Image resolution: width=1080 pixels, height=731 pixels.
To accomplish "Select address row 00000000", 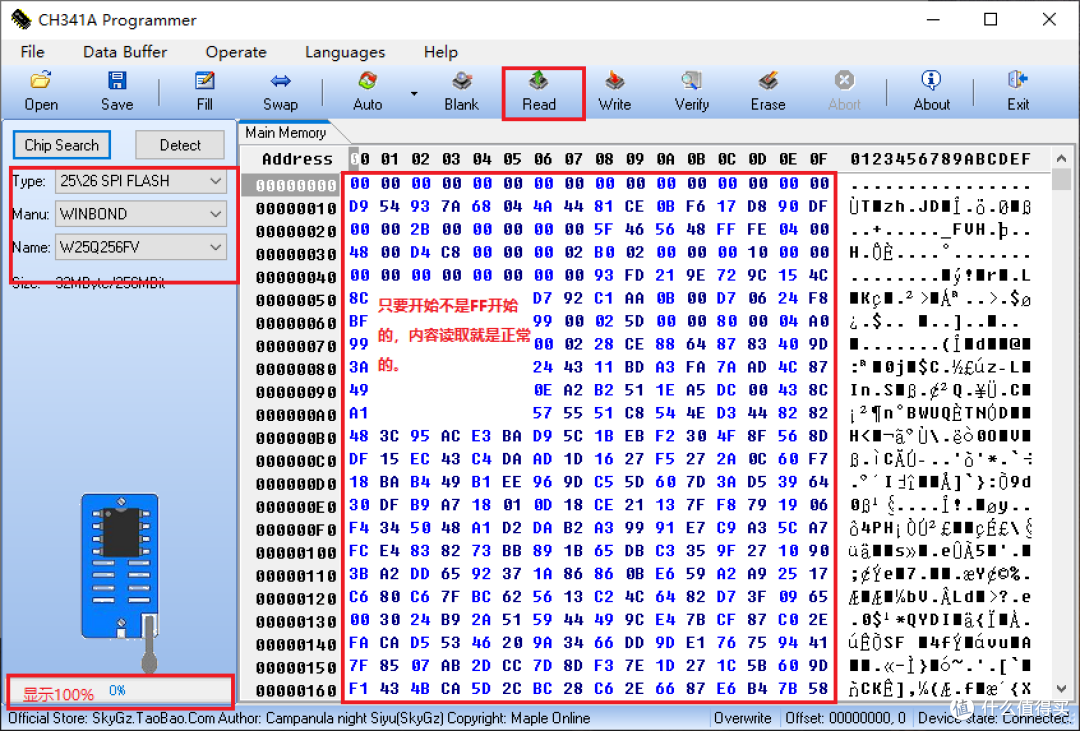I will 295,185.
